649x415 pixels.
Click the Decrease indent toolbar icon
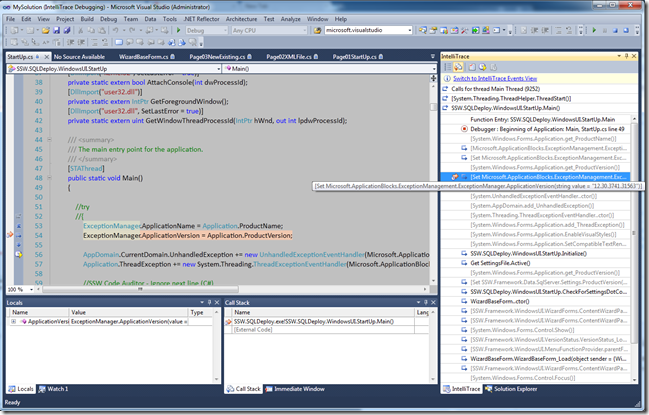click(x=71, y=42)
